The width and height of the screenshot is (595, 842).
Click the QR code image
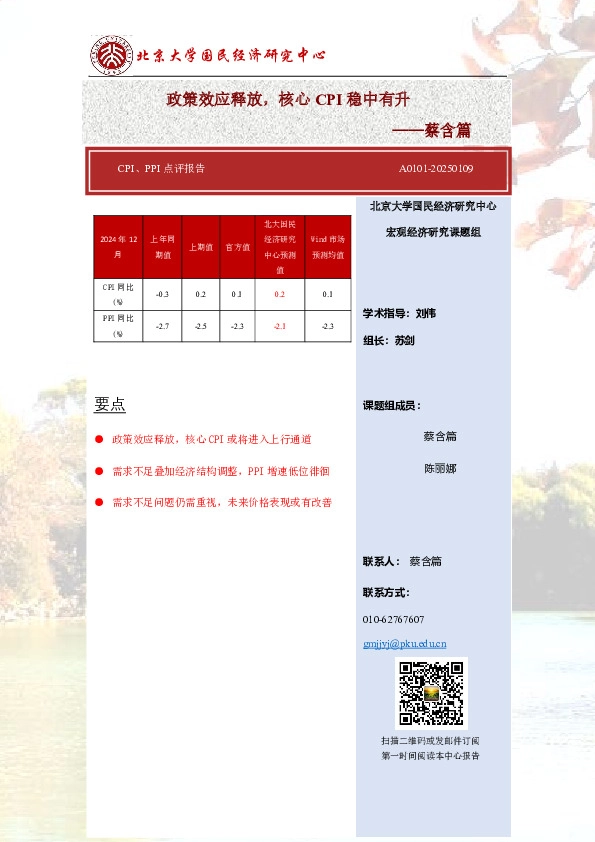[431, 693]
